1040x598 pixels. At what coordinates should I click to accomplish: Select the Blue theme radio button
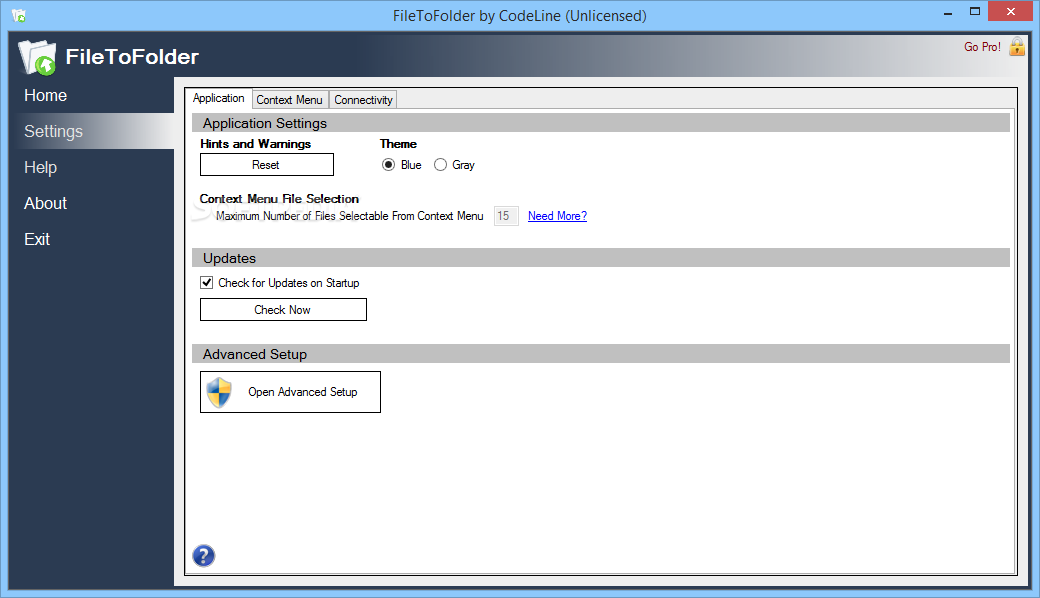tap(389, 164)
